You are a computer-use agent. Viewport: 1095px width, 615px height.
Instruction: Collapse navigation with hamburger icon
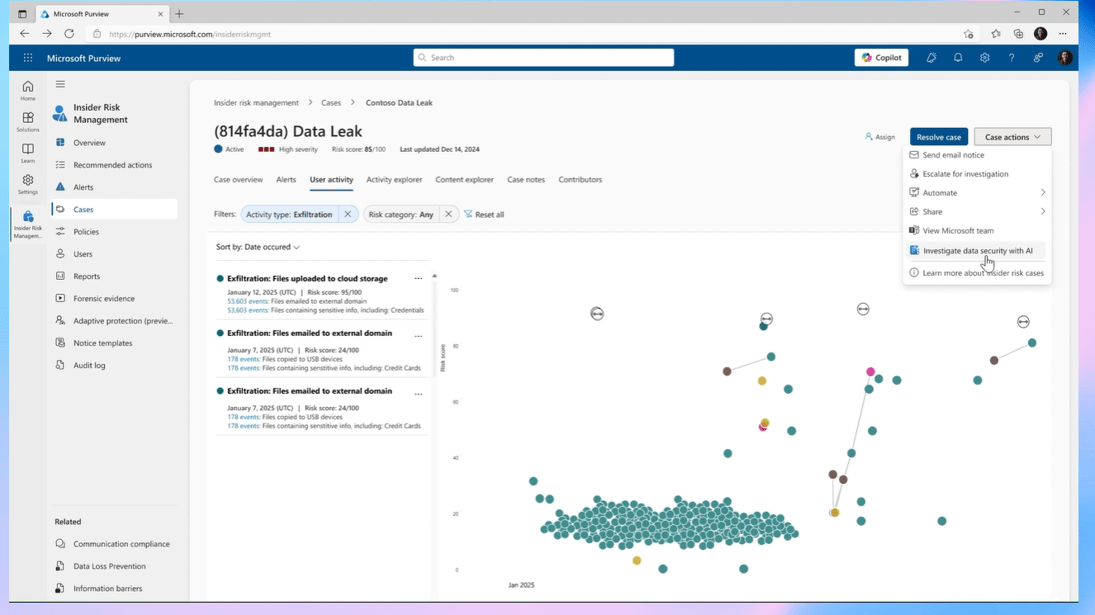60,84
